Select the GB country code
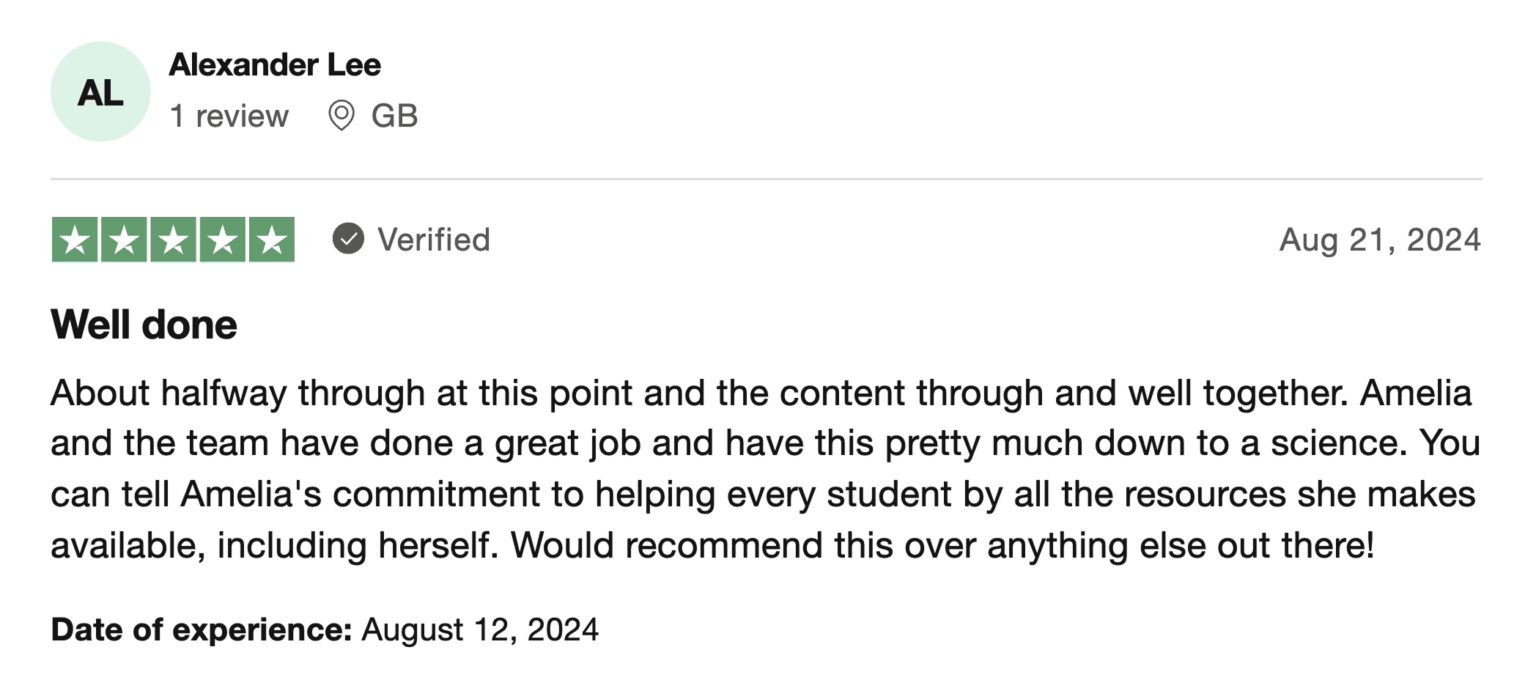This screenshot has height=680, width=1536. pos(394,116)
